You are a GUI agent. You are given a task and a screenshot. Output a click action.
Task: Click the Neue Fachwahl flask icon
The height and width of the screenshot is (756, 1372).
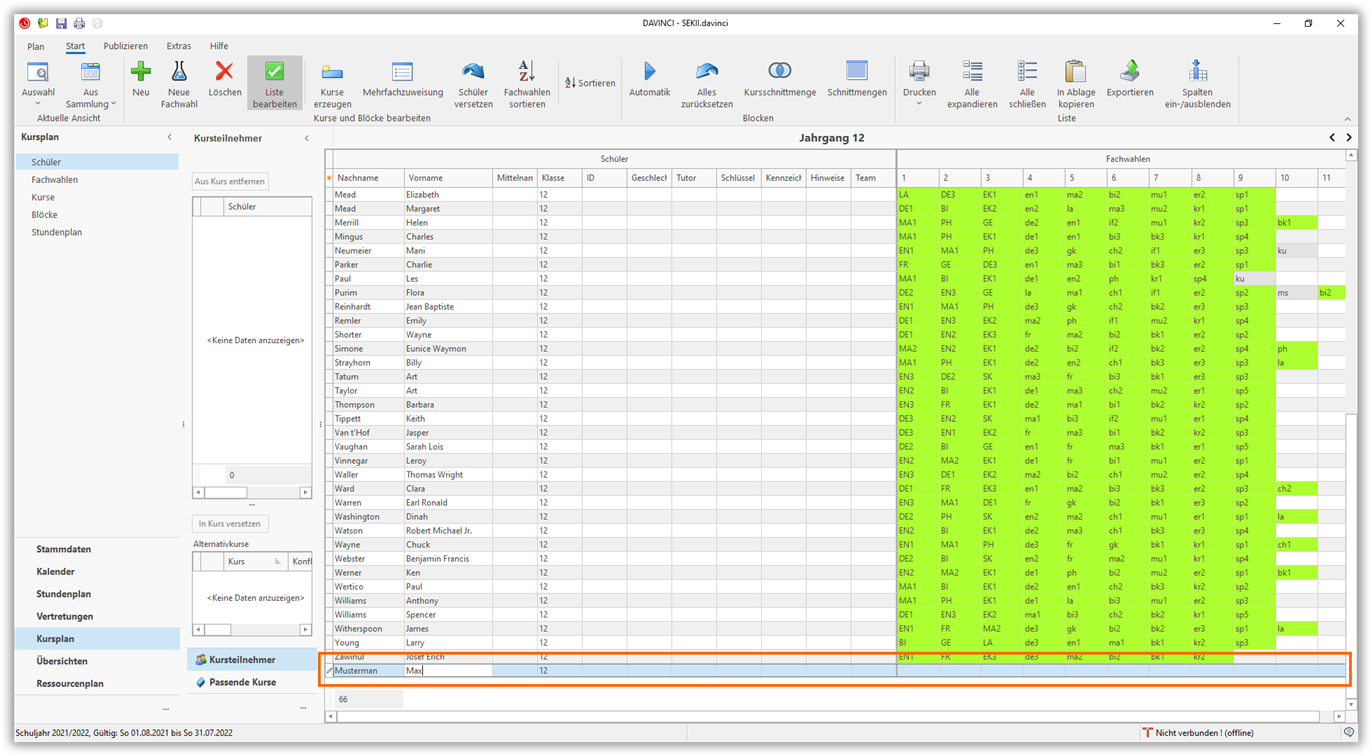click(179, 72)
